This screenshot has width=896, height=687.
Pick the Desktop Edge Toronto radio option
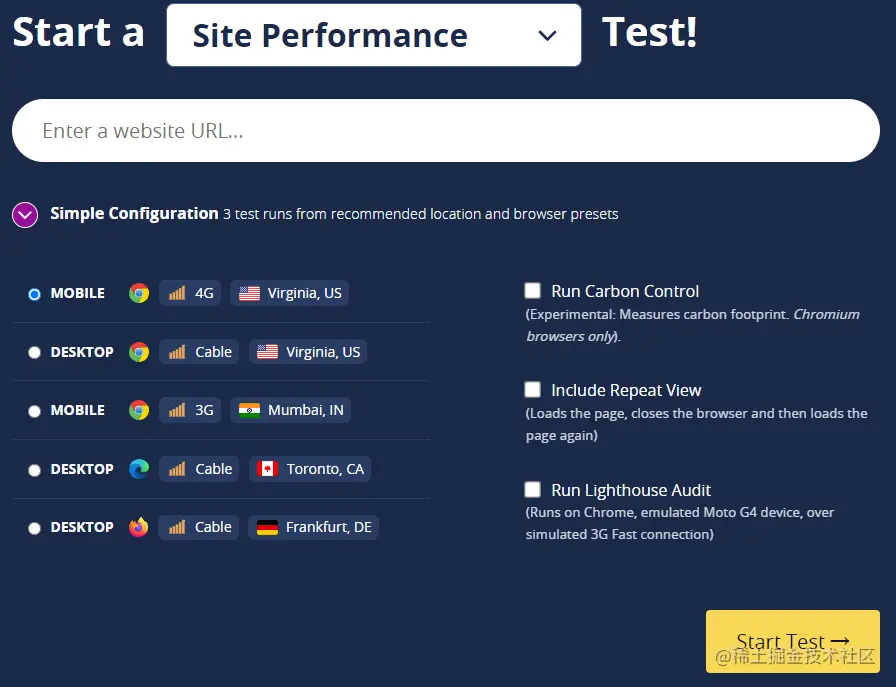pyautogui.click(x=35, y=470)
